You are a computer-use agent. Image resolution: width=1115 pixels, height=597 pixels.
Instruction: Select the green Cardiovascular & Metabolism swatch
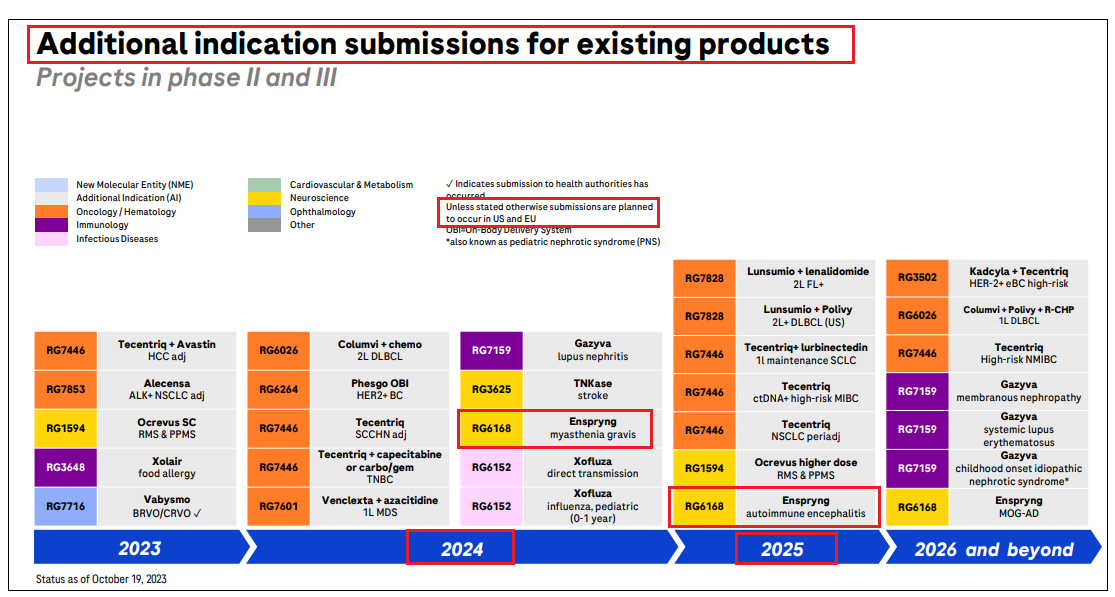click(x=266, y=185)
